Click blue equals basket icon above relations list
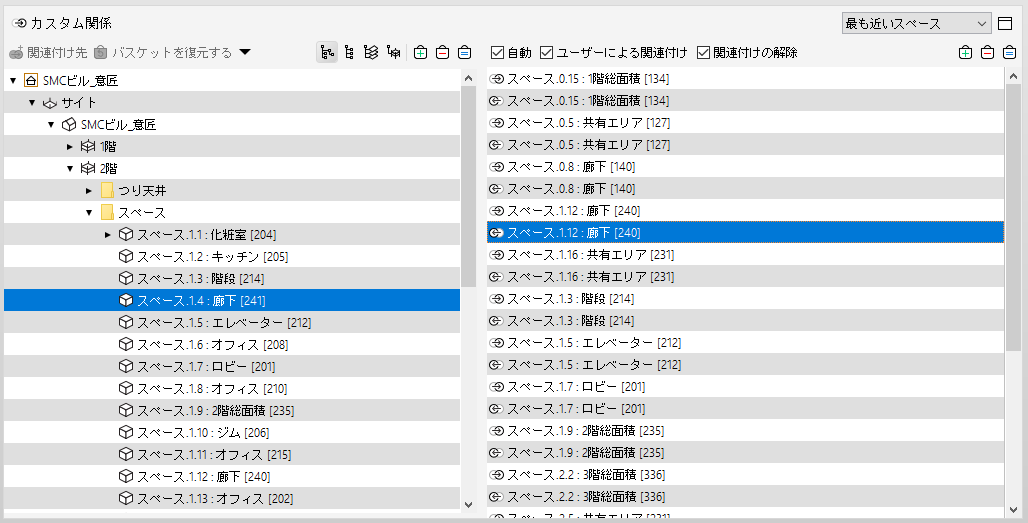This screenshot has height=523, width=1028. 1009,52
